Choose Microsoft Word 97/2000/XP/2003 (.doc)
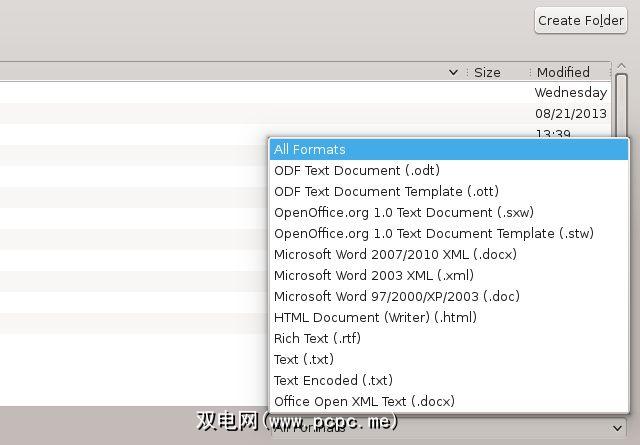This screenshot has width=640, height=445. coord(449,296)
